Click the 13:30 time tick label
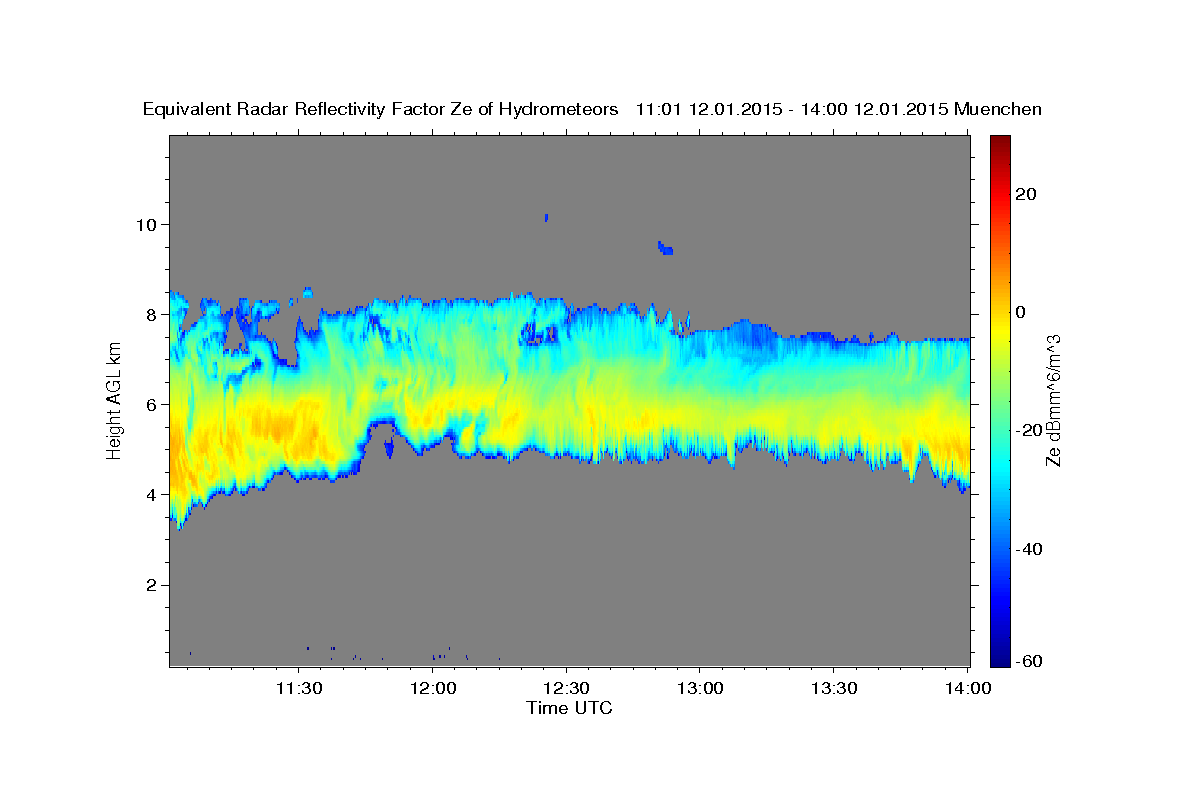Screen dimensions: 1200x800 [x=833, y=688]
